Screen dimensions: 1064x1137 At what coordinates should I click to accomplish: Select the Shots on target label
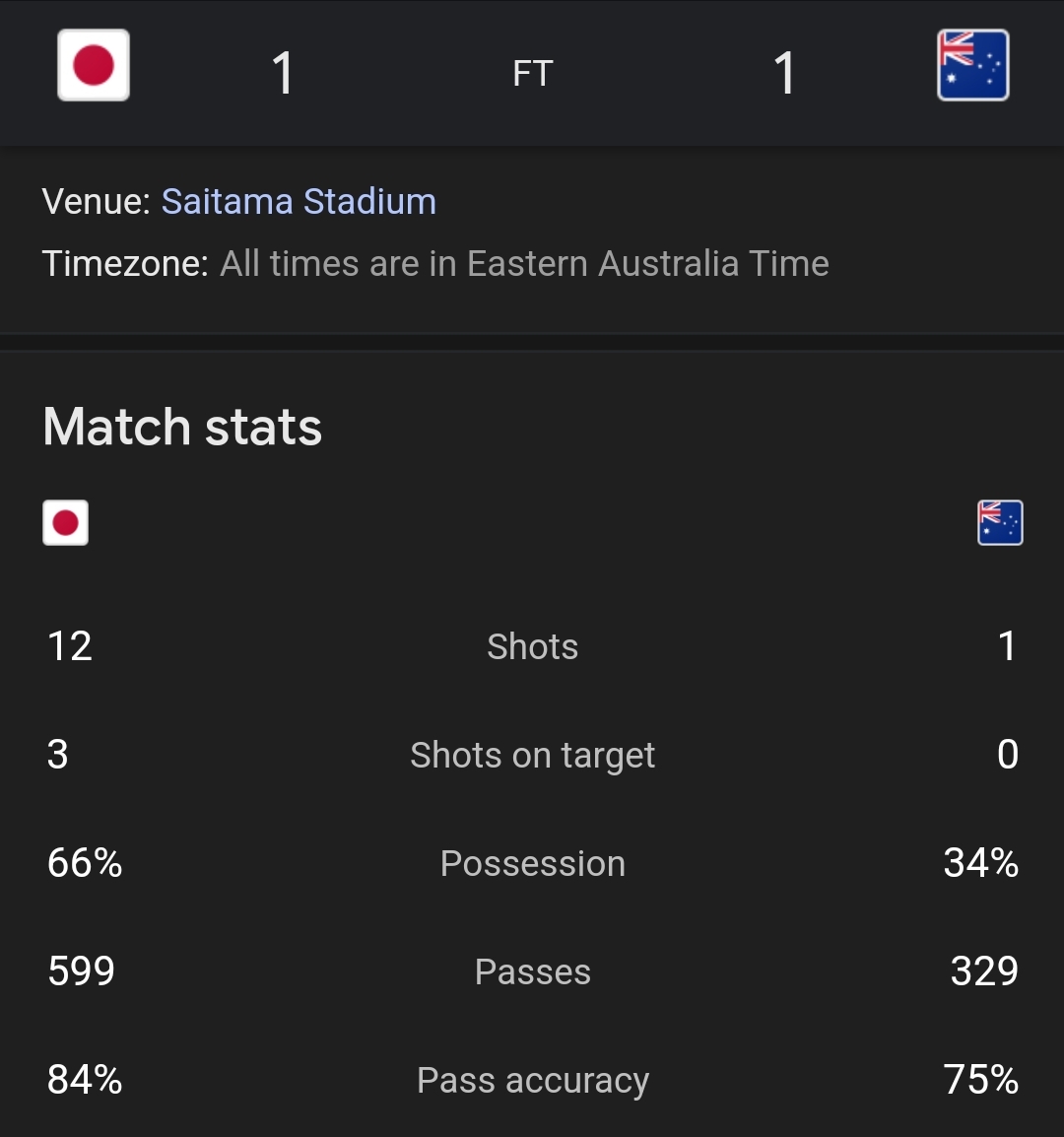532,755
